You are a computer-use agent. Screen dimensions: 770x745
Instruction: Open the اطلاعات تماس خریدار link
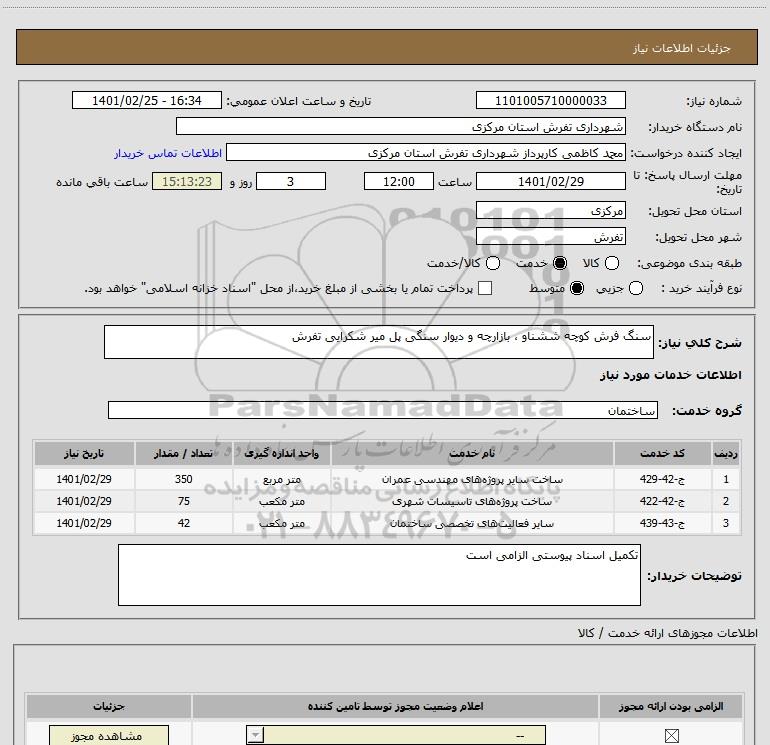tap(168, 153)
